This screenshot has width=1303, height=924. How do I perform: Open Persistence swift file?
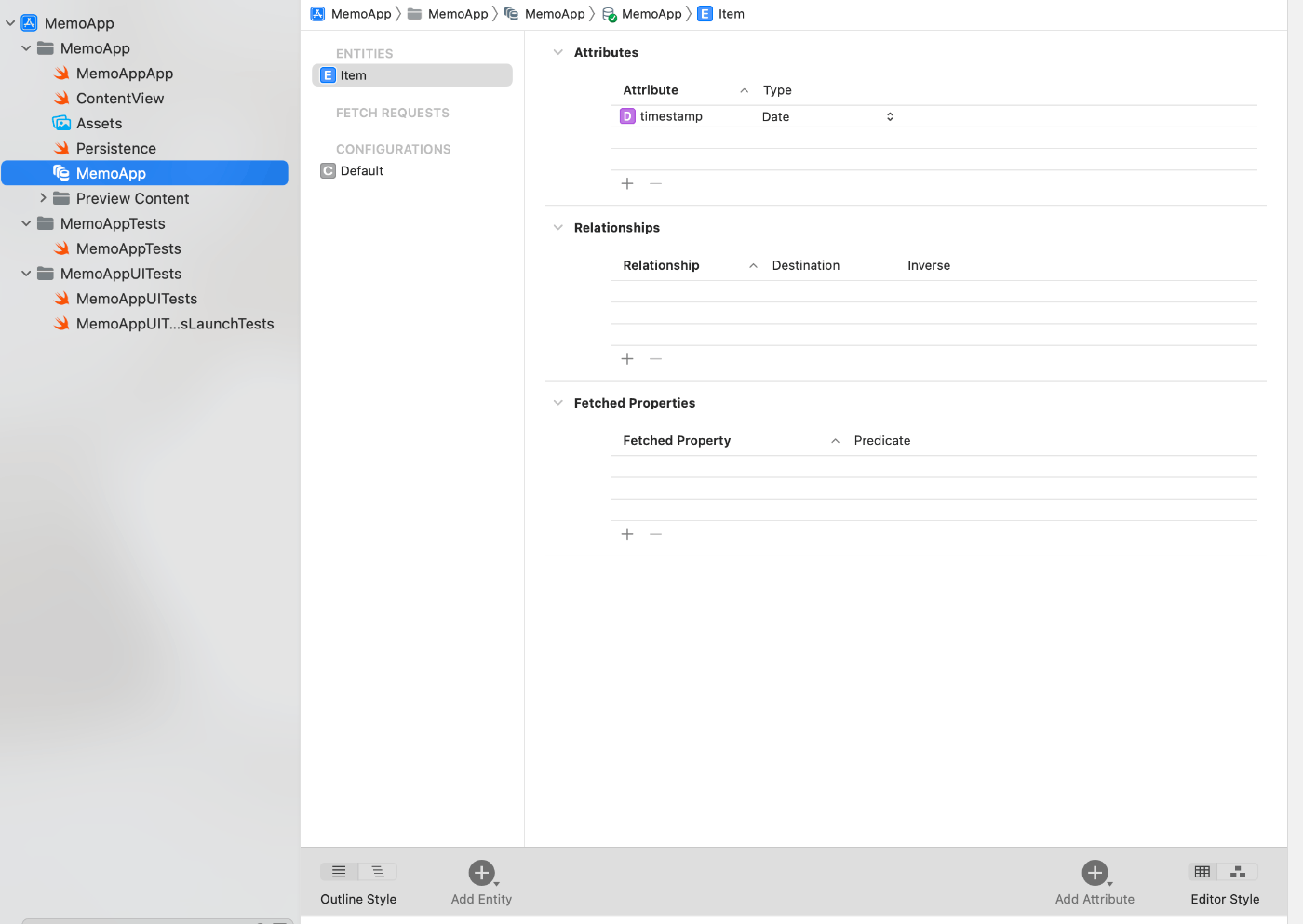[x=116, y=149]
